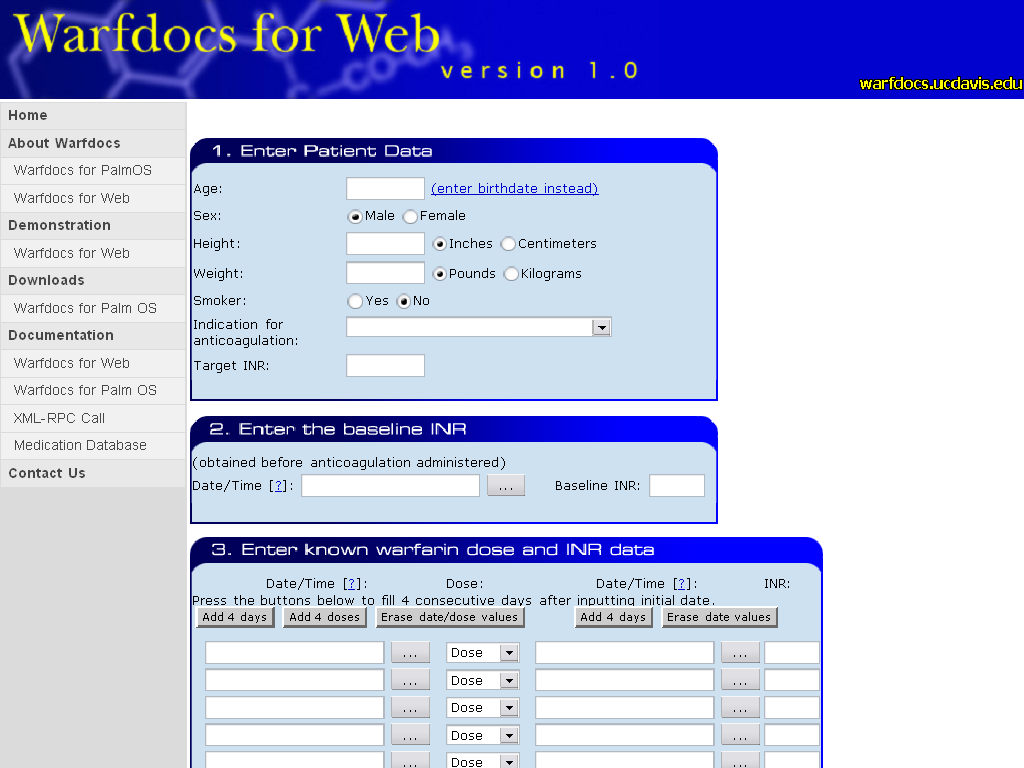Focus the Age input field
The width and height of the screenshot is (1024, 768).
click(x=385, y=189)
